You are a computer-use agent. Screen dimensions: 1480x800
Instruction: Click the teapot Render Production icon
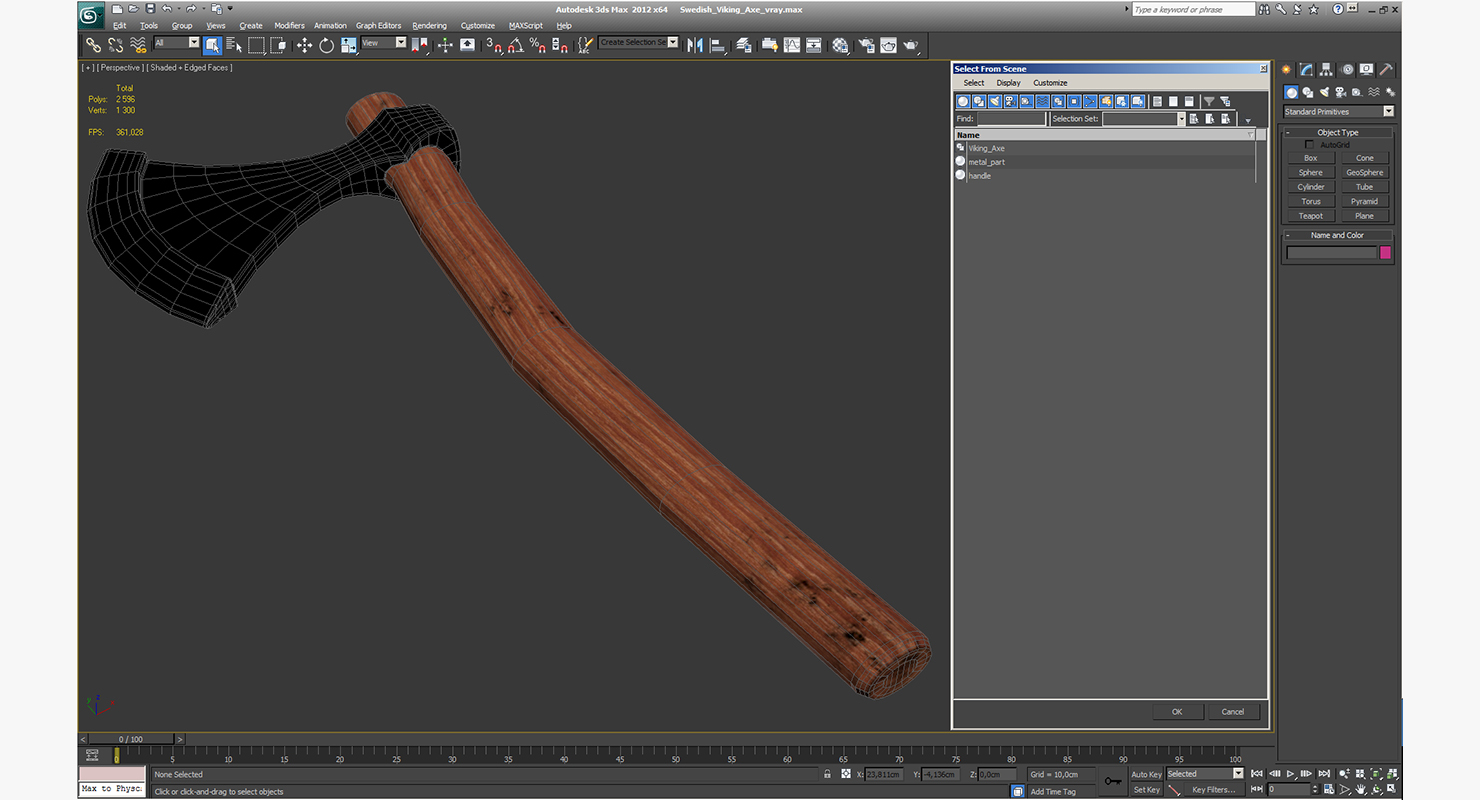(911, 45)
